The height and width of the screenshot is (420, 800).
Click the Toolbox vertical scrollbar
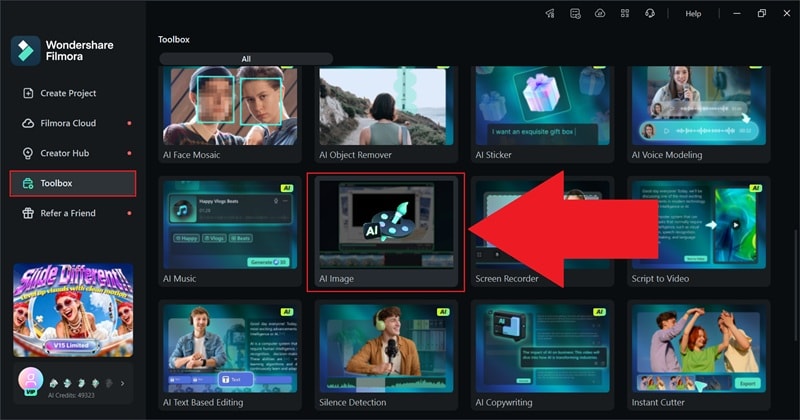[796, 285]
